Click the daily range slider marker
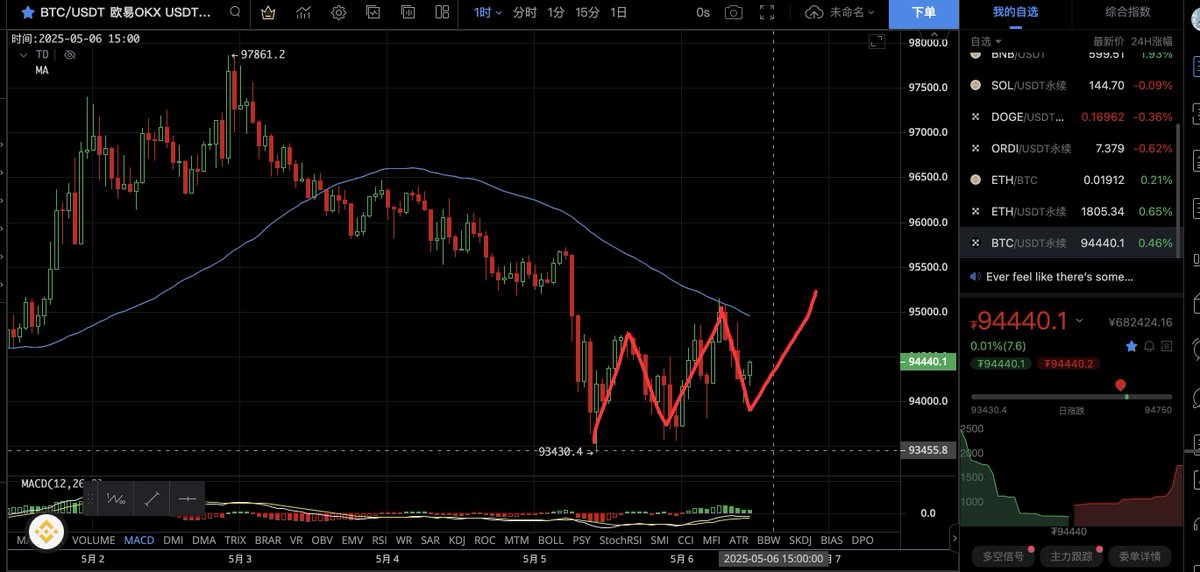Image resolution: width=1200 pixels, height=572 pixels. click(1121, 386)
